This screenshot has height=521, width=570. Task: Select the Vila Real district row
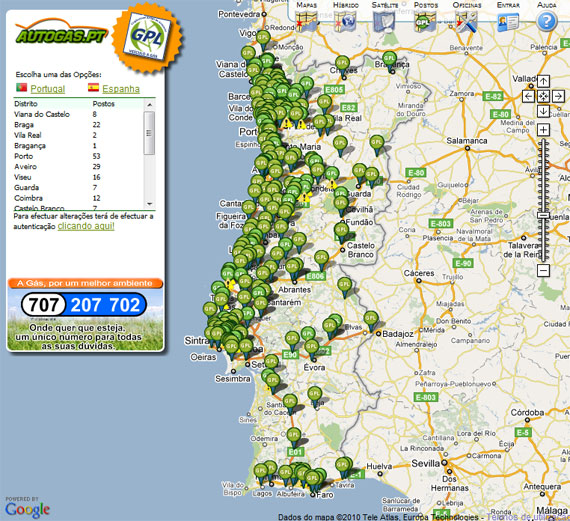78,135
